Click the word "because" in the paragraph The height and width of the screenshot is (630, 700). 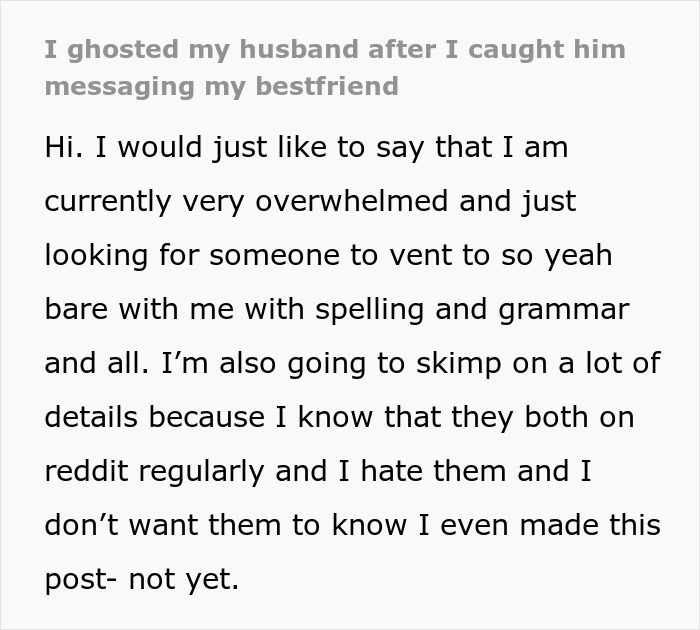click(208, 417)
